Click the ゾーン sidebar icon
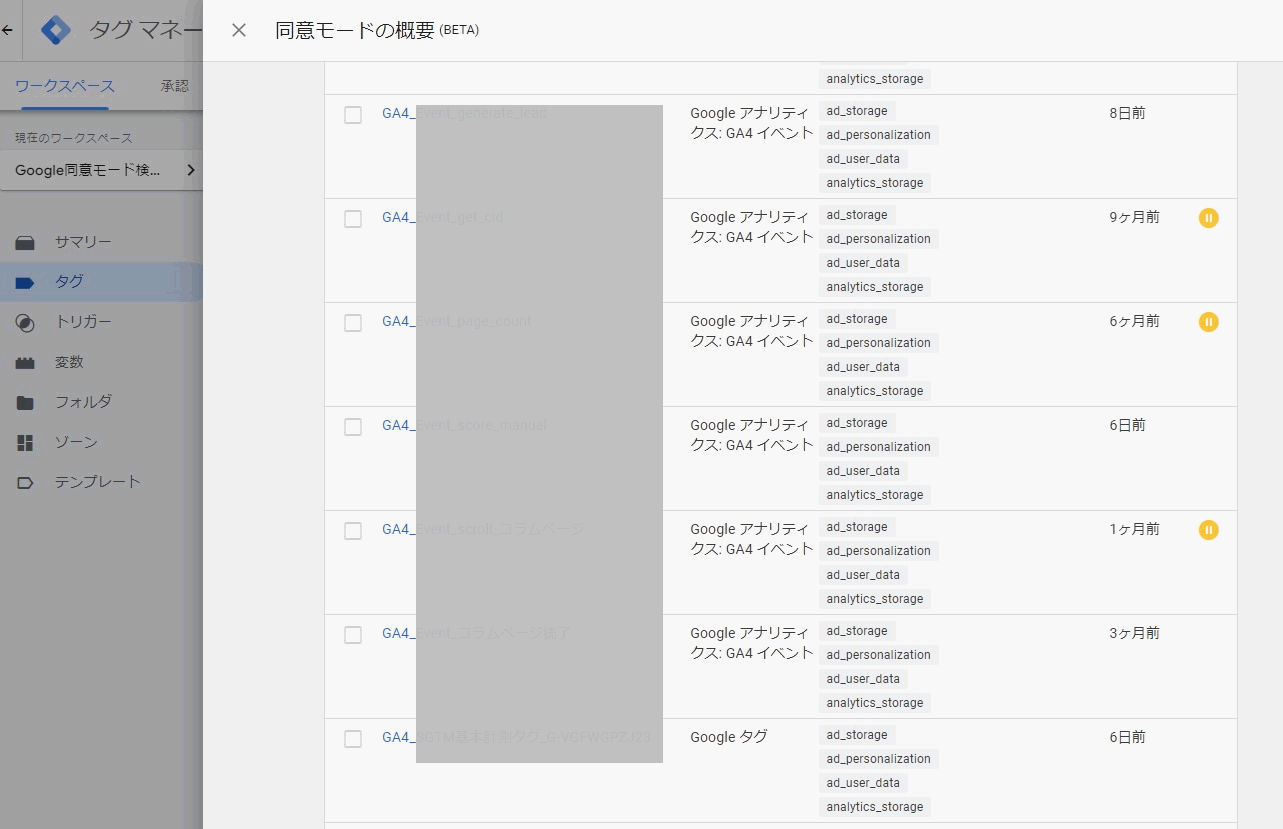 click(25, 442)
